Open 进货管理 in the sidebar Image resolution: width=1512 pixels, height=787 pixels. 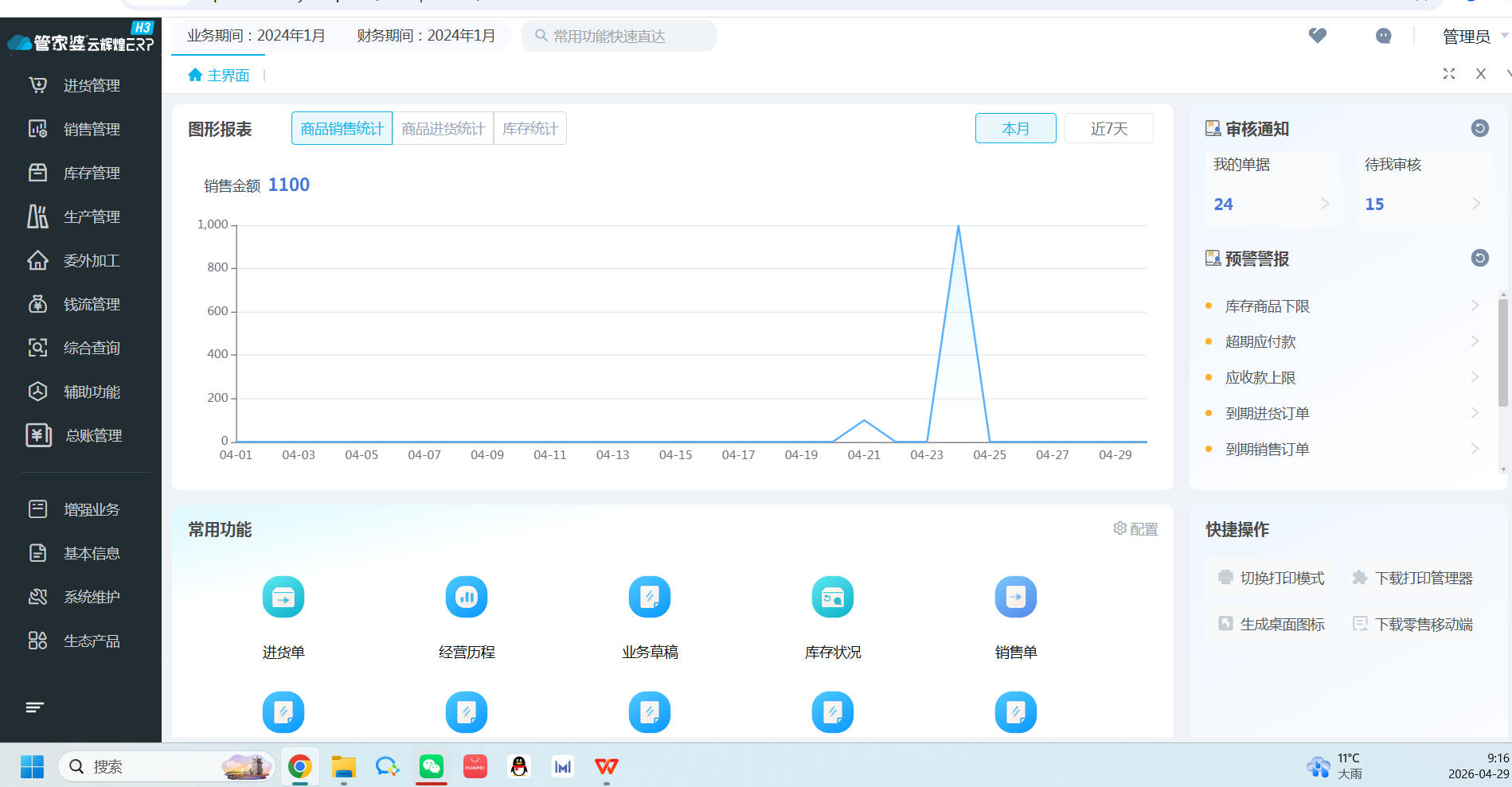76,85
